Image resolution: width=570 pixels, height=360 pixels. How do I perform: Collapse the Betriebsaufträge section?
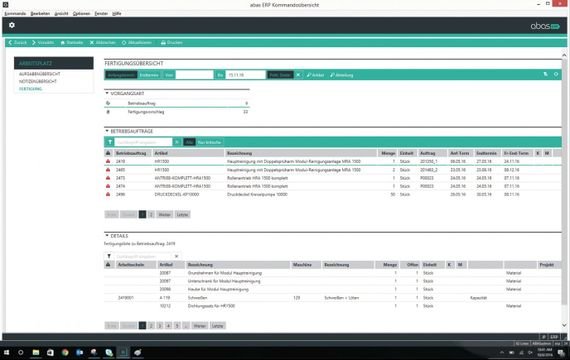107,131
